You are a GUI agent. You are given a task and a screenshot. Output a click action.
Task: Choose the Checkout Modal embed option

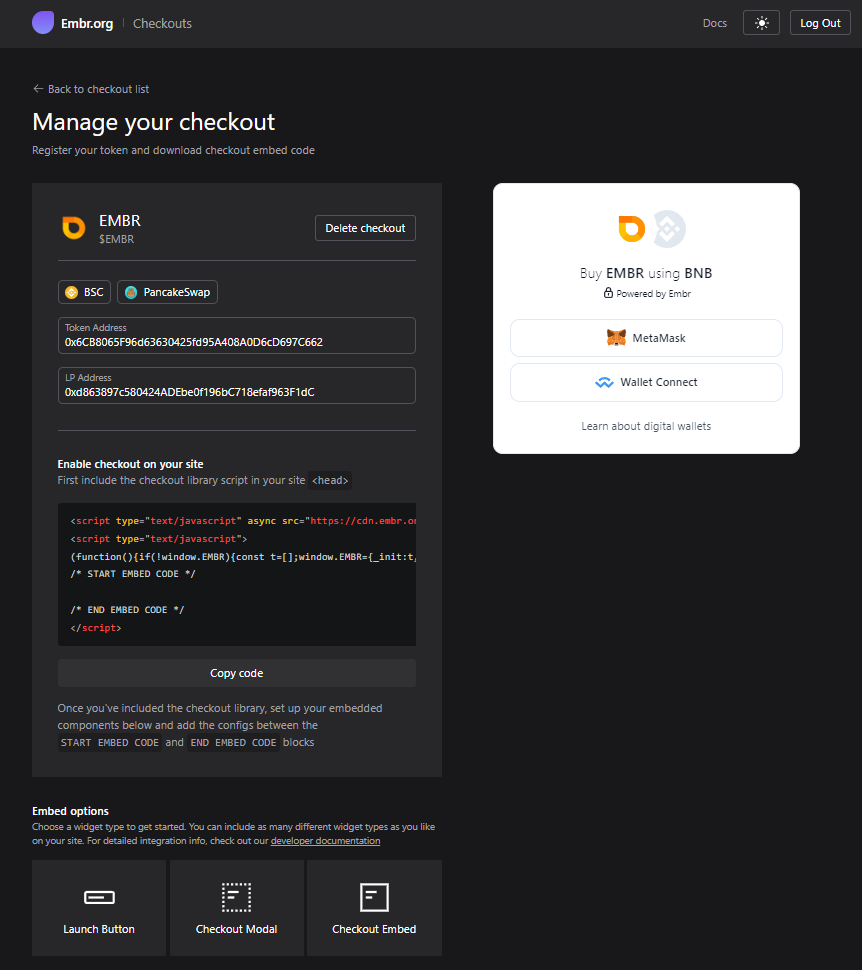point(236,908)
